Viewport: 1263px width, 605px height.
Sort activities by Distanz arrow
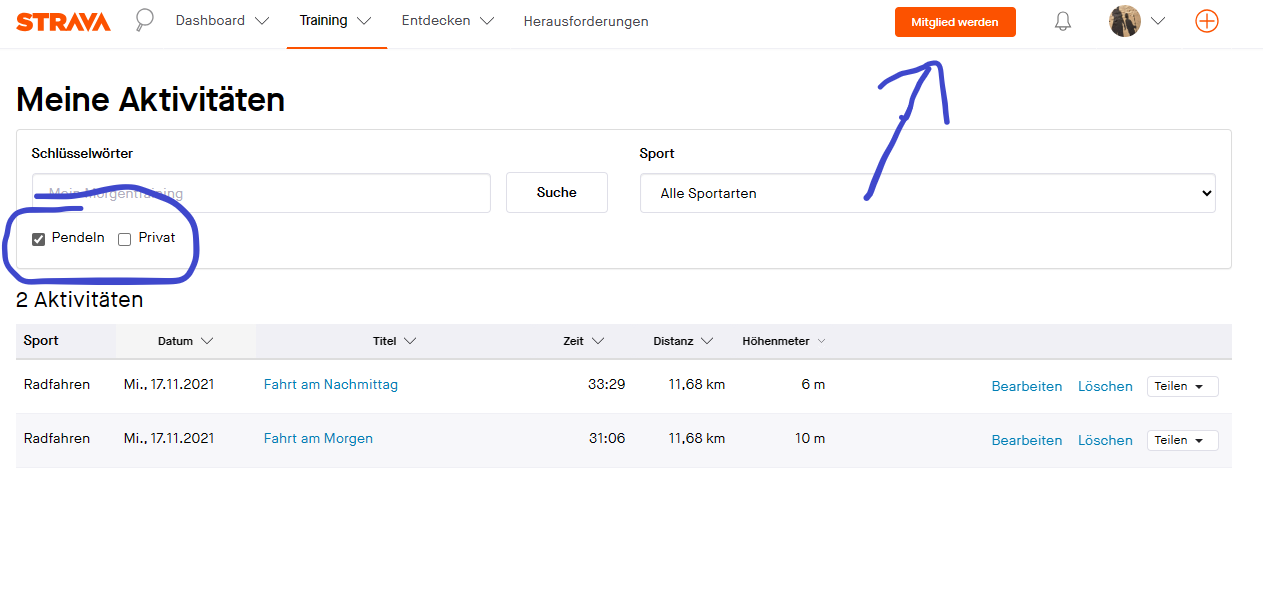707,341
